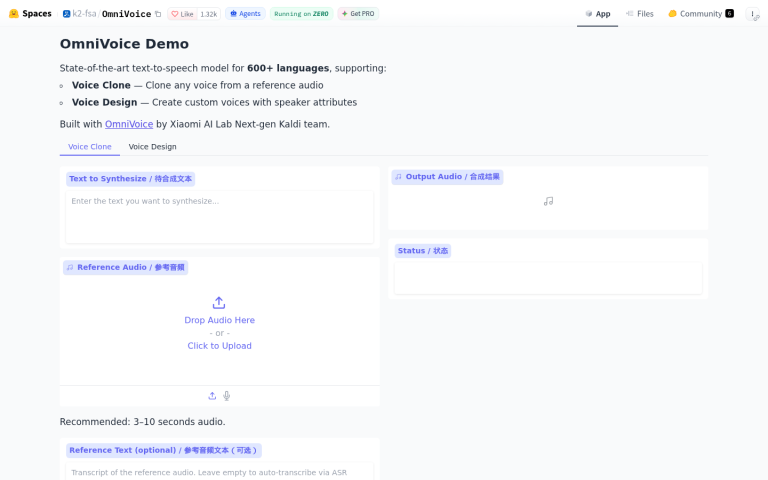Copy the OmniVoice space name icon
Viewport: 768px width, 480px height.
click(158, 14)
